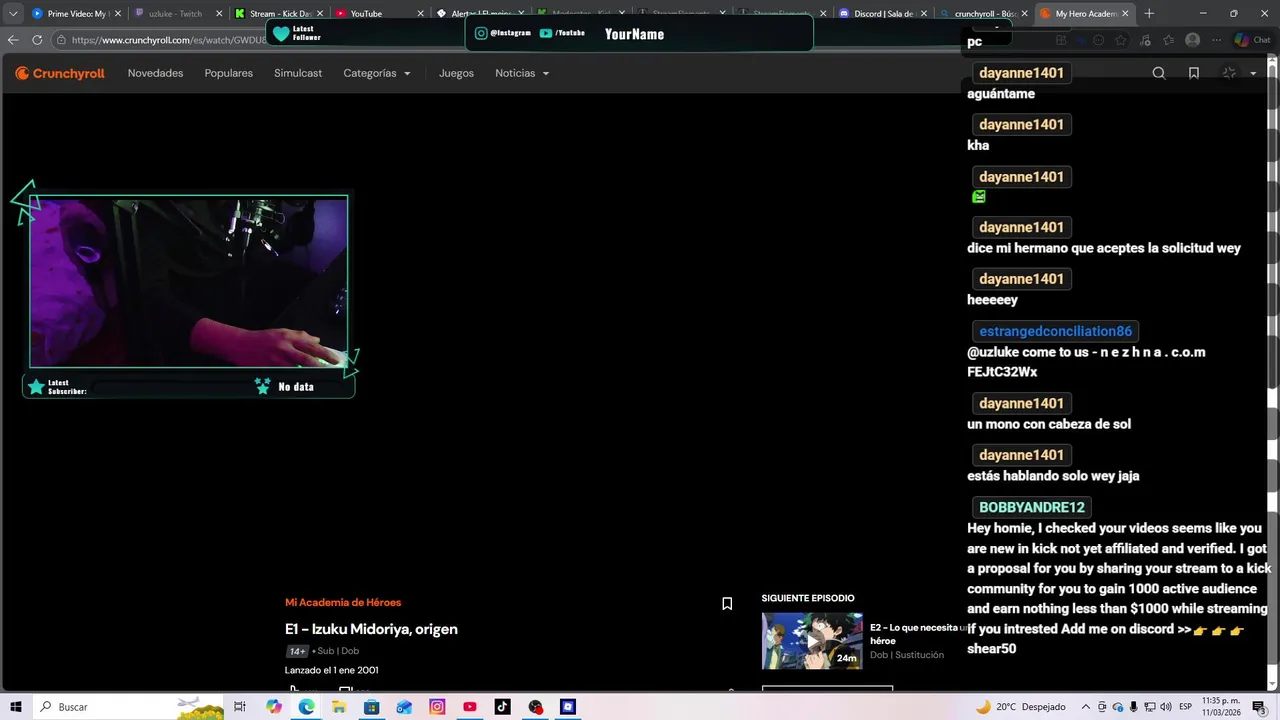Click the Windows Buscar search box

(x=130, y=707)
